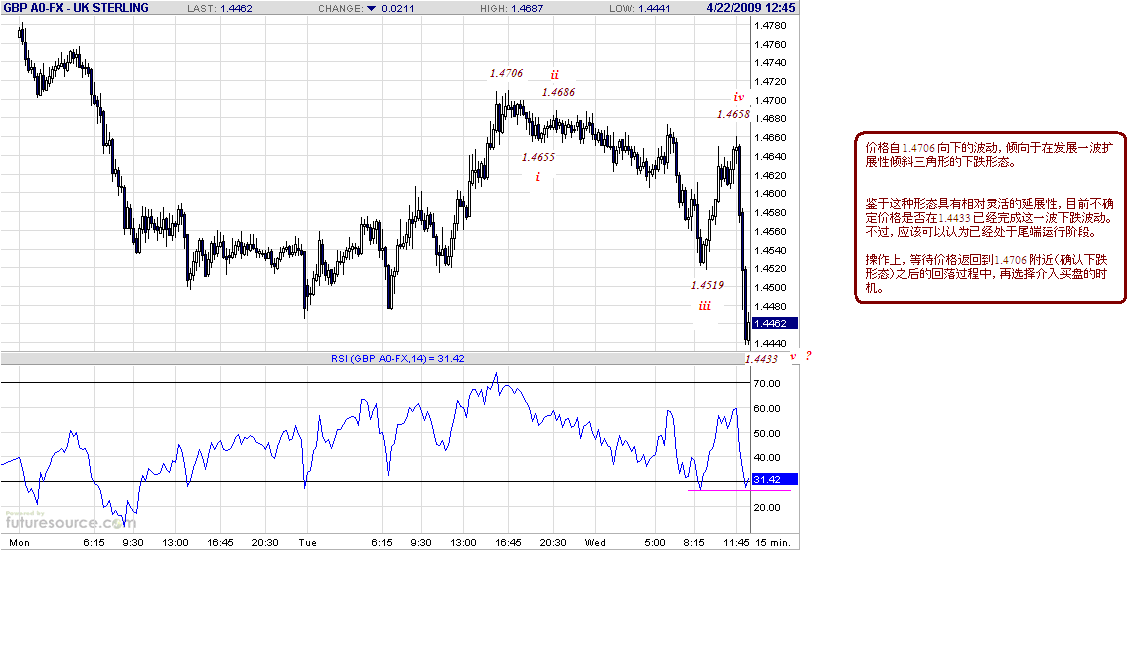
Task: Click the LOW: 1.4441 value
Action: [639, 9]
